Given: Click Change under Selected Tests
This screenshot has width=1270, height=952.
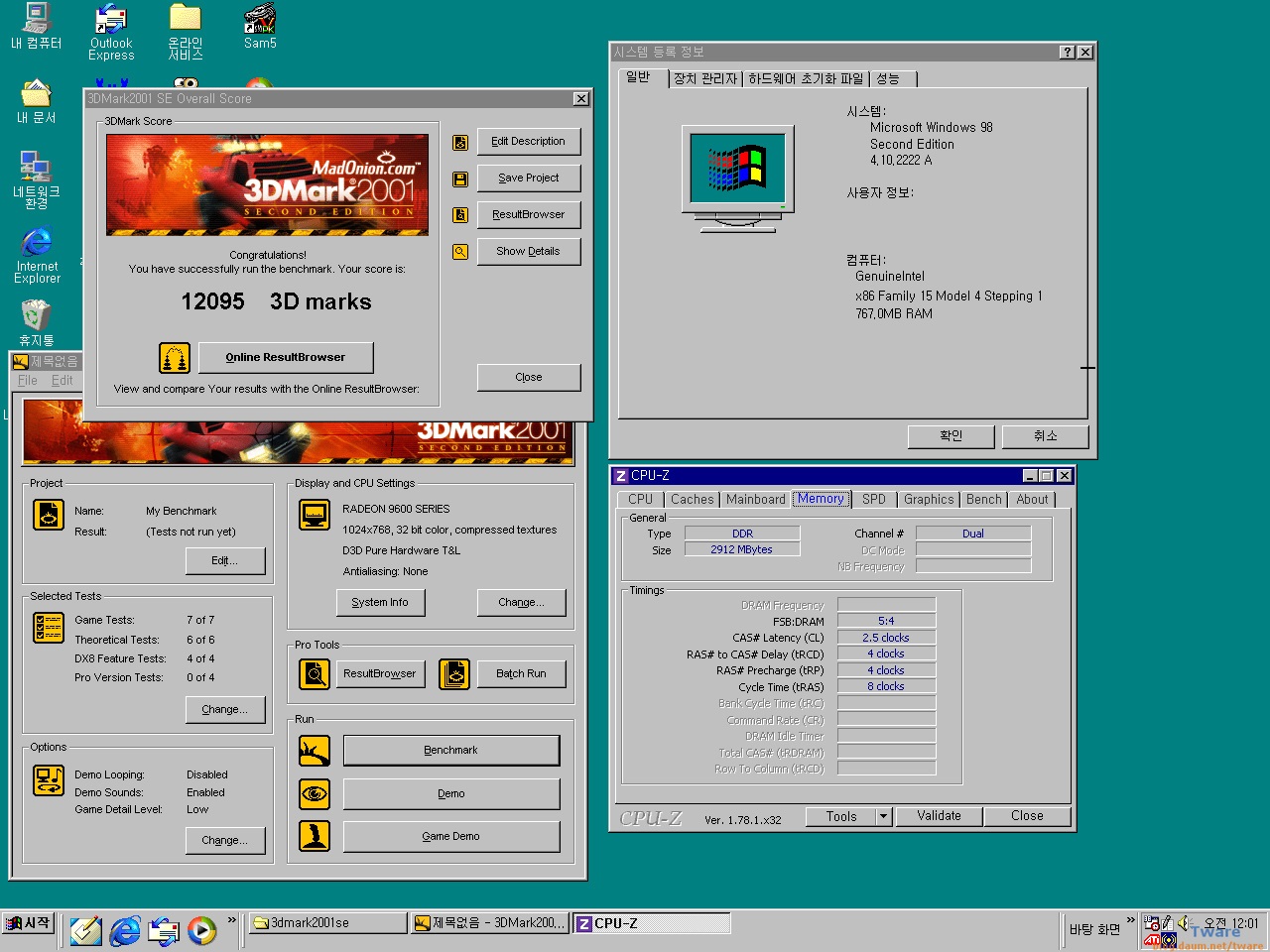Looking at the screenshot, I should tap(225, 710).
